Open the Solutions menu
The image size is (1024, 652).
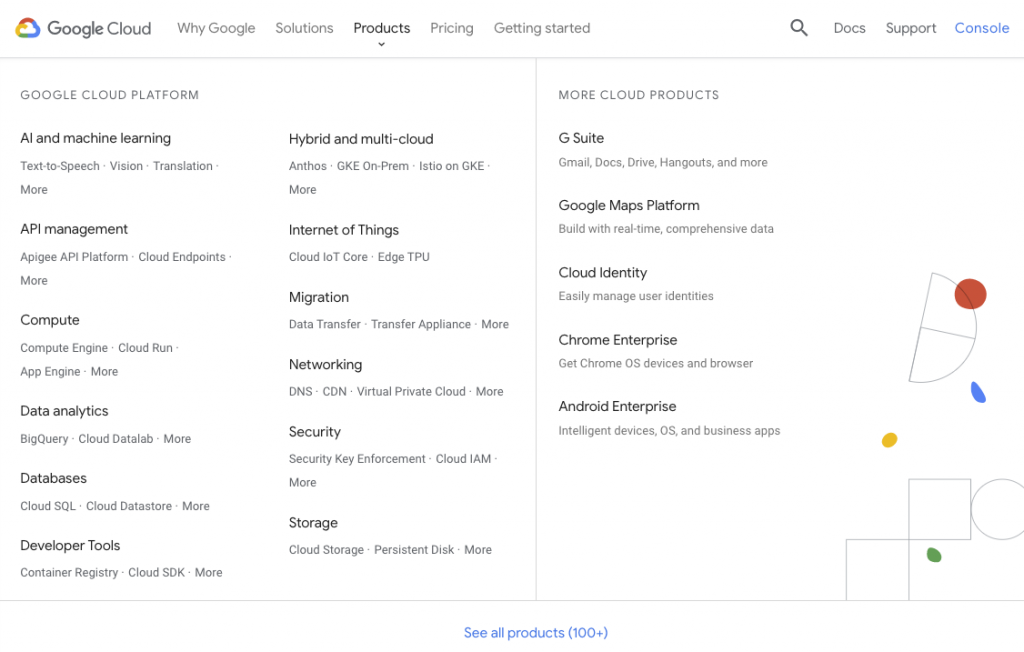pos(304,28)
